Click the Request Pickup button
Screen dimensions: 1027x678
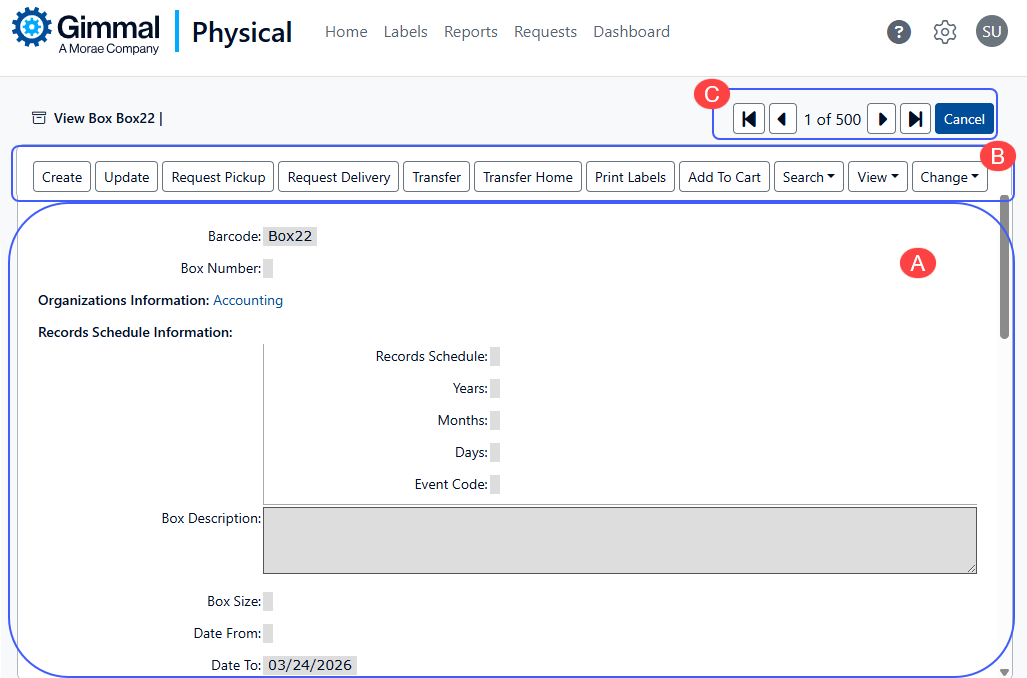(218, 177)
